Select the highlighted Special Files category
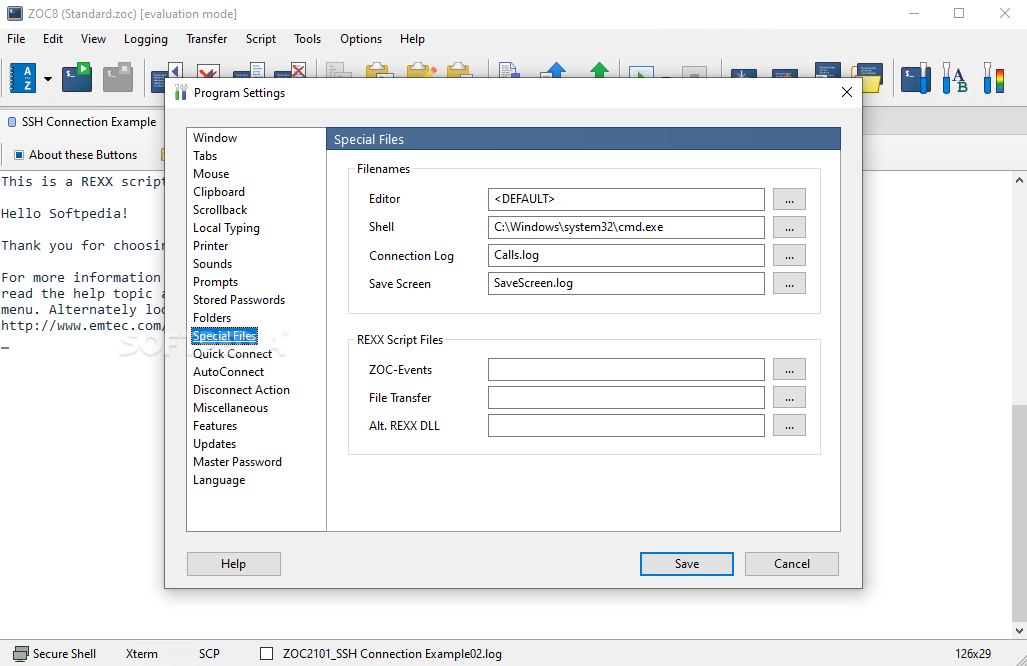This screenshot has width=1027, height=666. (225, 336)
